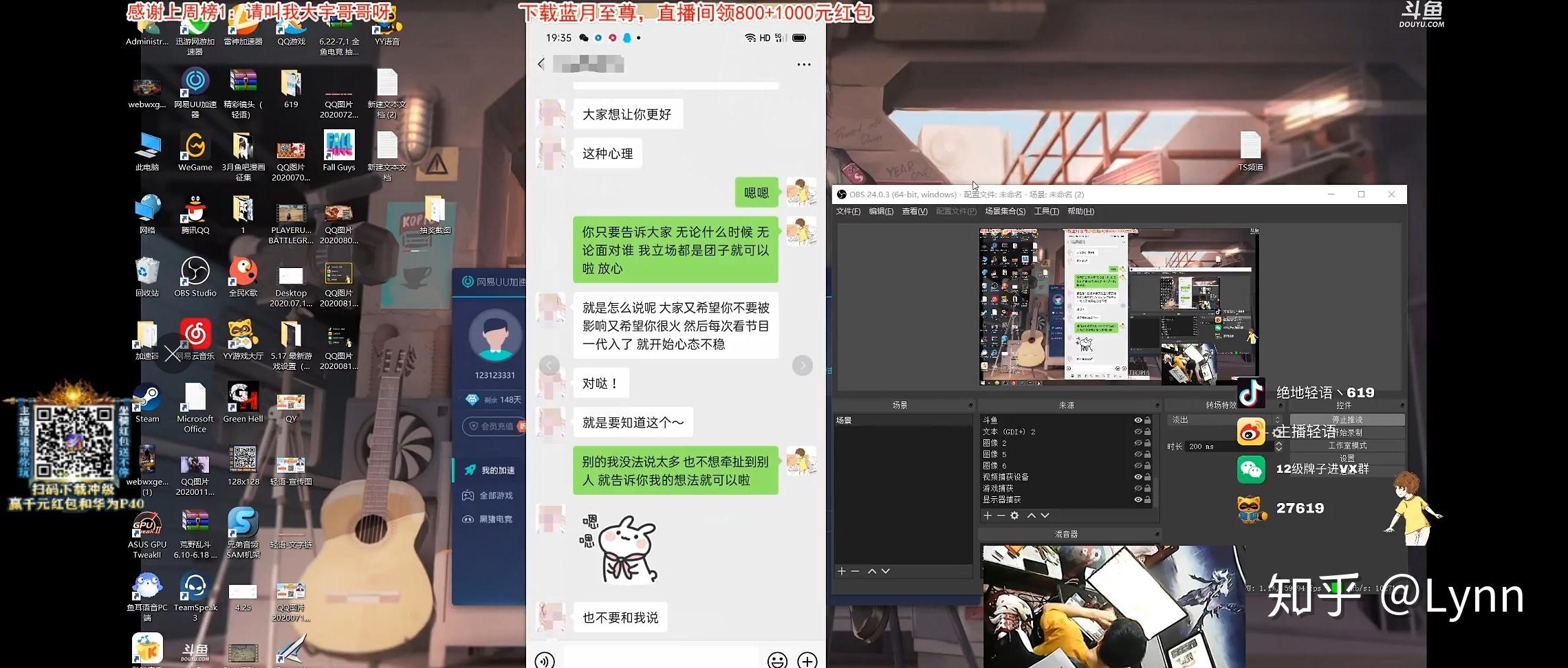Open the 文件(F) menu in OBS
Viewport: 1568px width, 668px height.
(x=848, y=211)
